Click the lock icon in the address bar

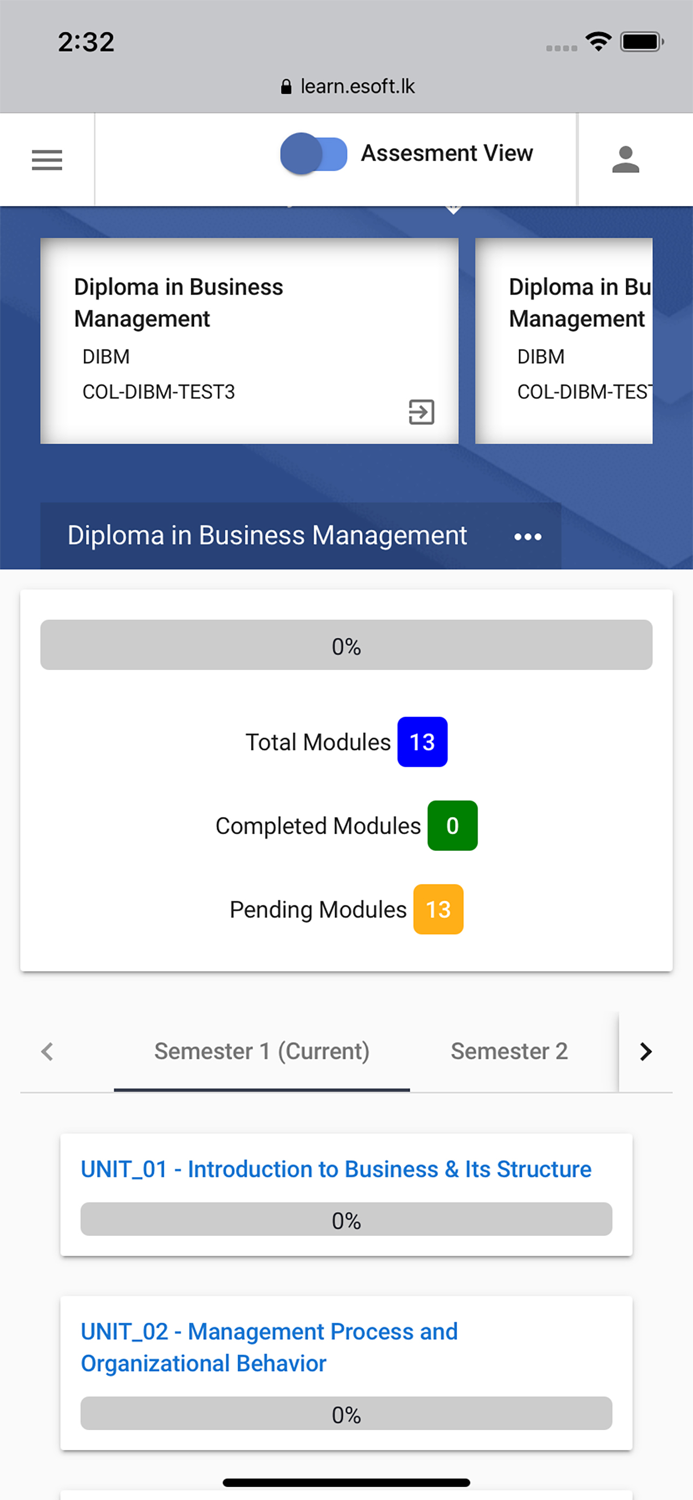click(287, 87)
